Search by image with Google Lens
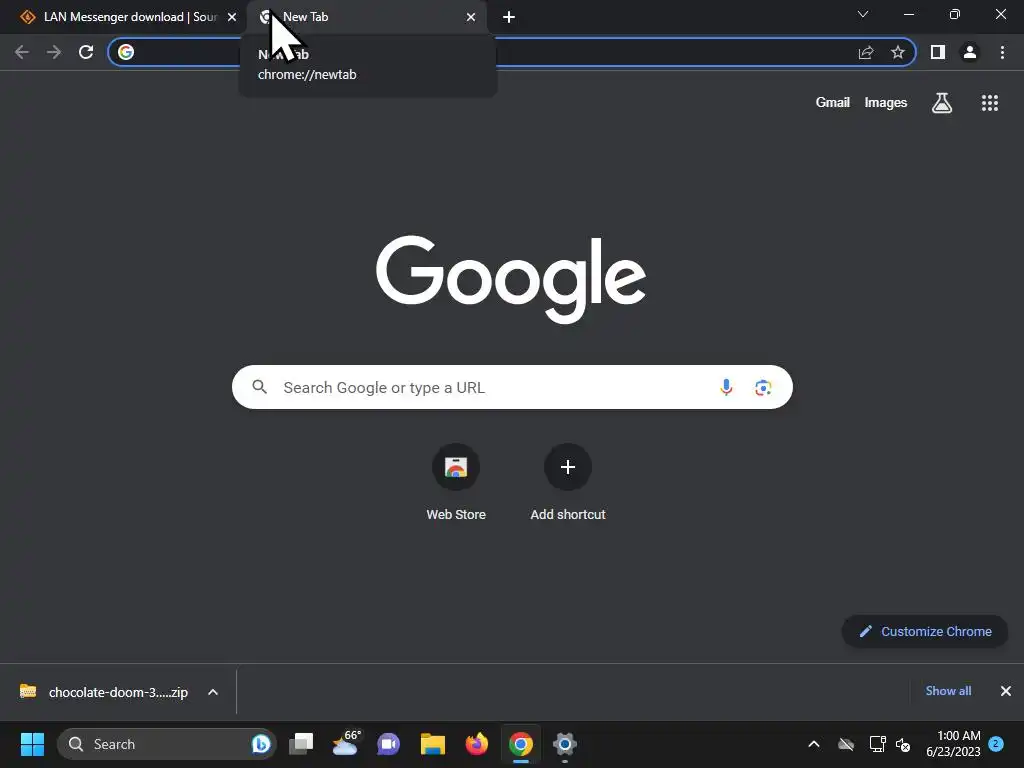Image resolution: width=1024 pixels, height=768 pixels. click(x=763, y=387)
